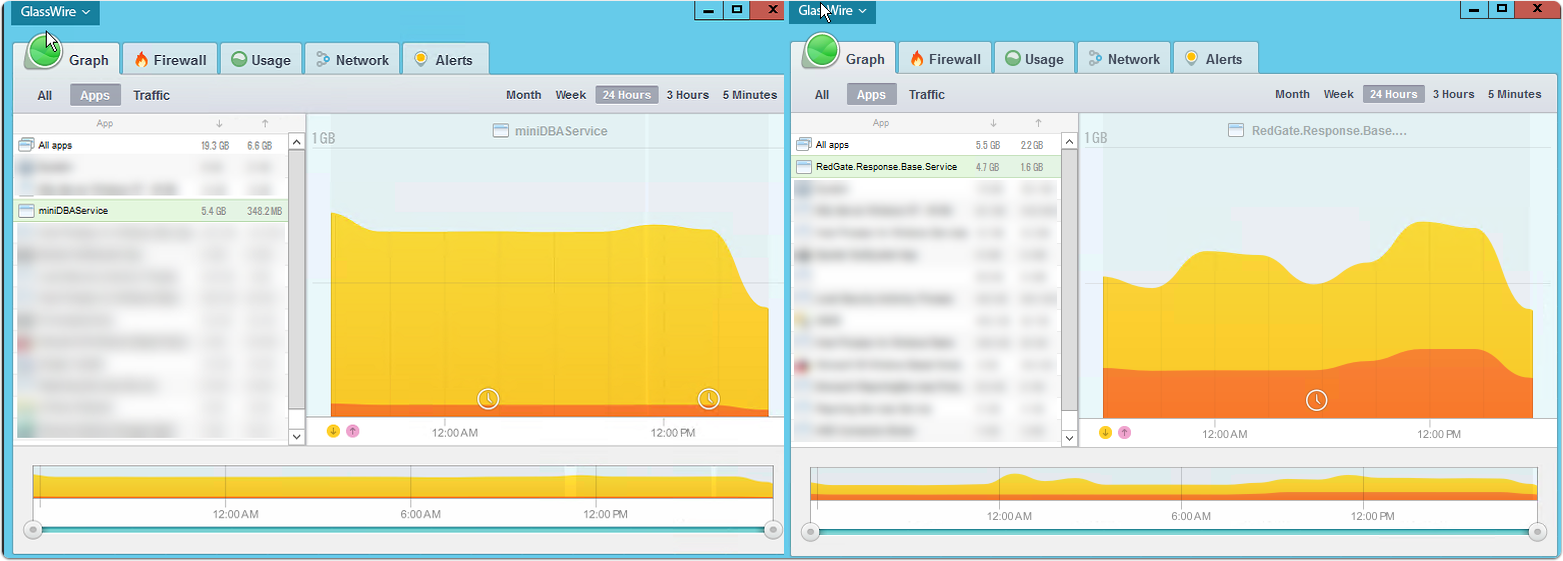Switch to Alerts tab in left window
This screenshot has height=561, width=1563.
(x=445, y=60)
